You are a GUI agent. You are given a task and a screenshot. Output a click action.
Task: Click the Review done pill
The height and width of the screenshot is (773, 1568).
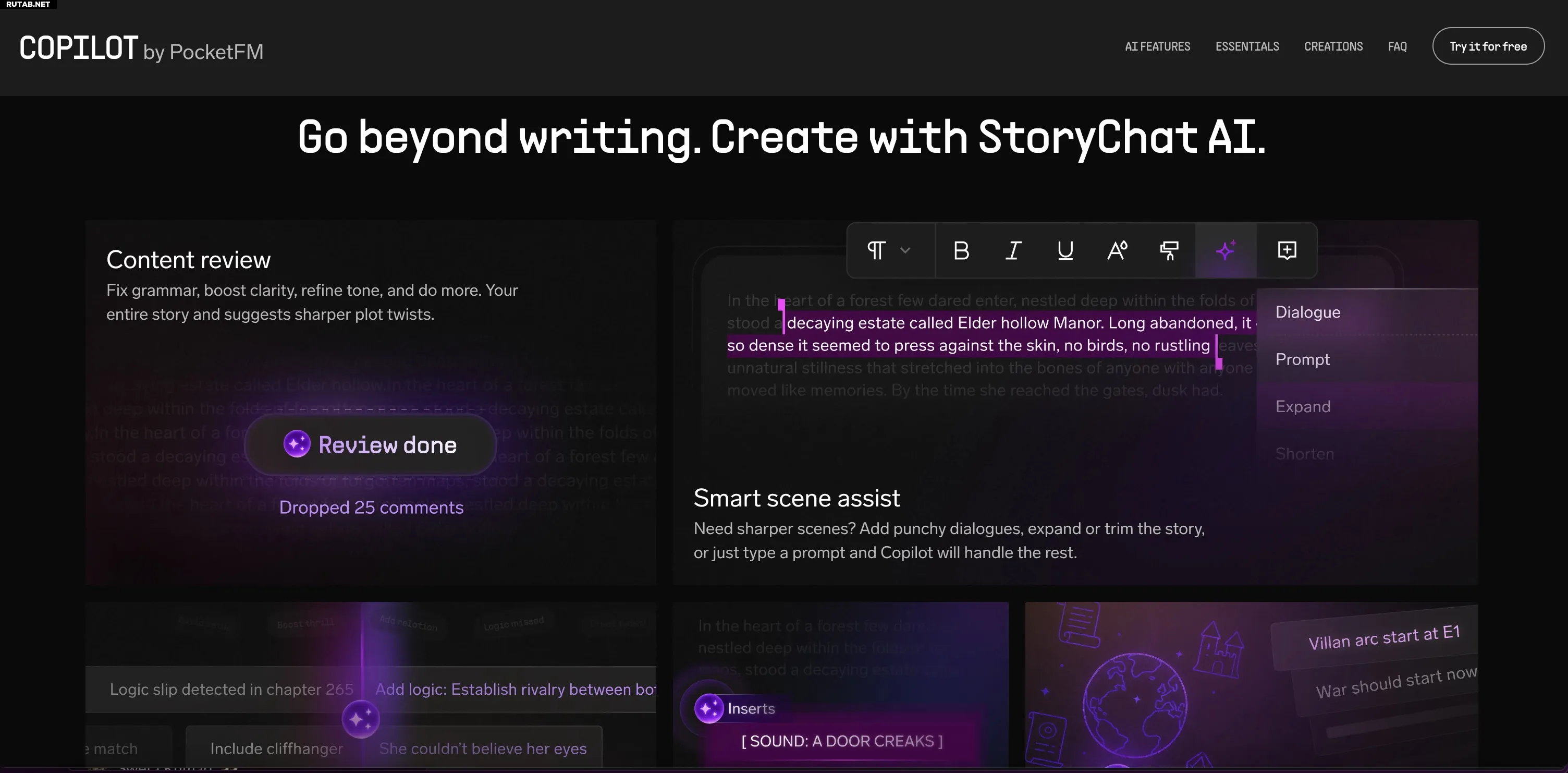[370, 445]
